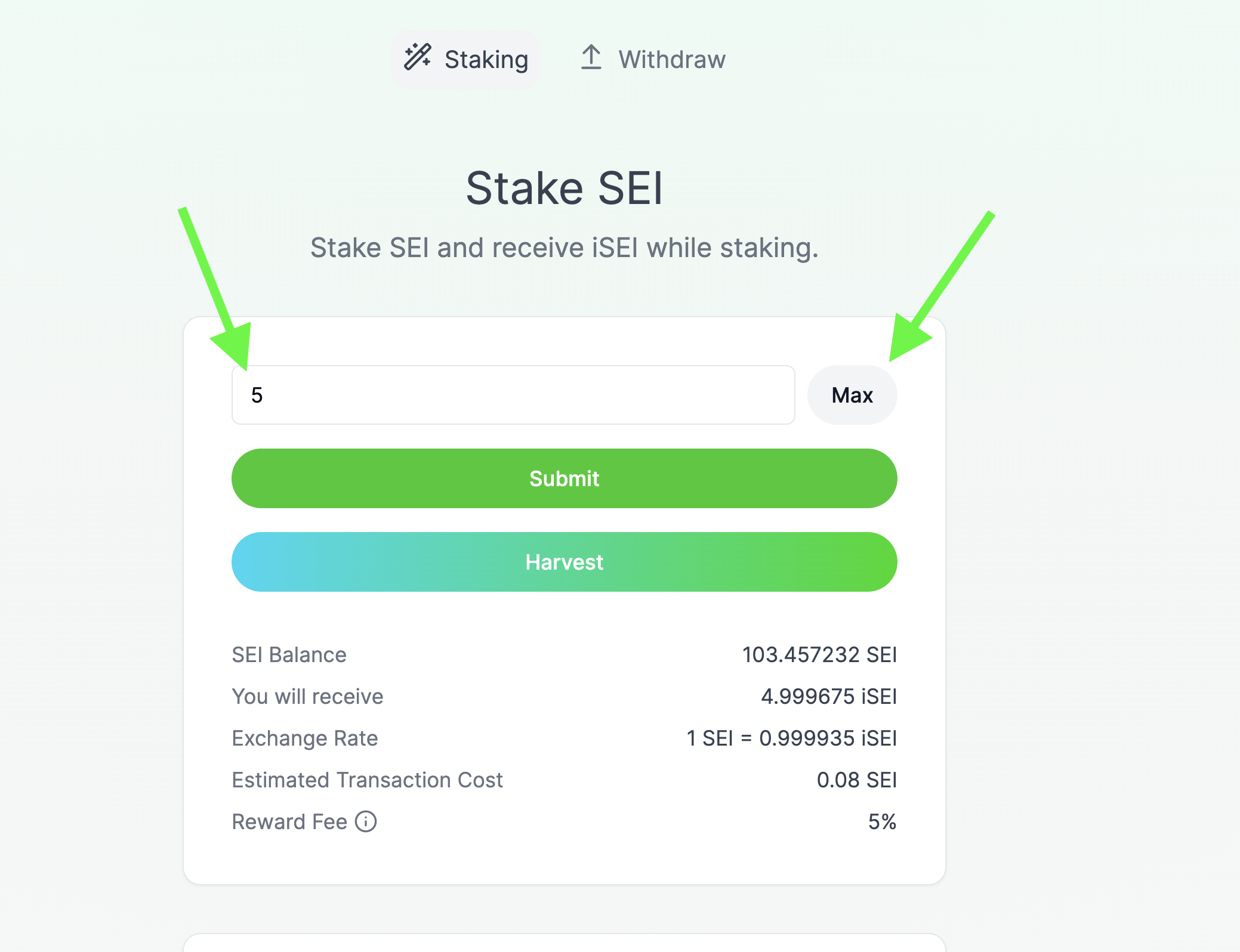Image resolution: width=1240 pixels, height=952 pixels.
Task: Click the SEI Balance label
Action: pos(289,655)
